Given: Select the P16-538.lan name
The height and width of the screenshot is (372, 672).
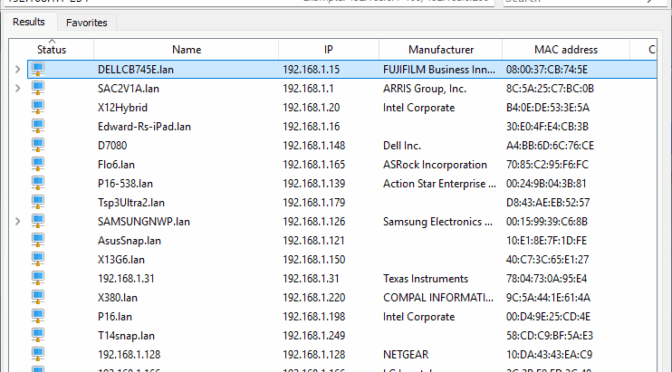Looking at the screenshot, I should coord(125,183).
